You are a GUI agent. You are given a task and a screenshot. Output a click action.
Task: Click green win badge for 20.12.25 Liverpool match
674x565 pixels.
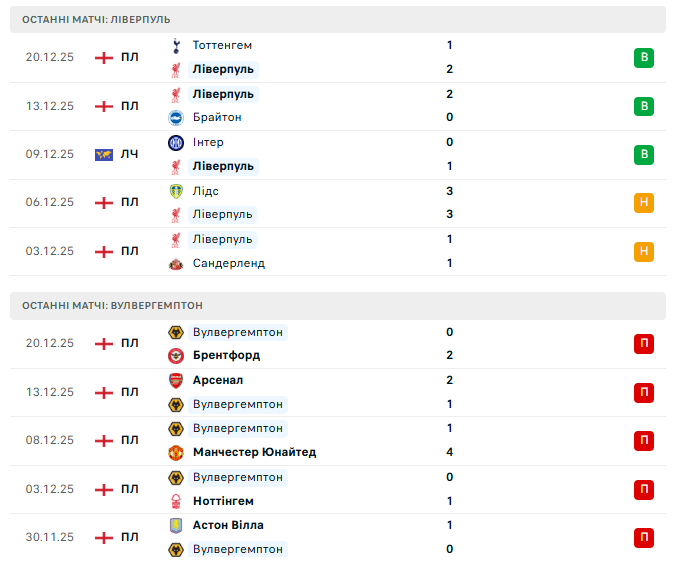(x=644, y=57)
